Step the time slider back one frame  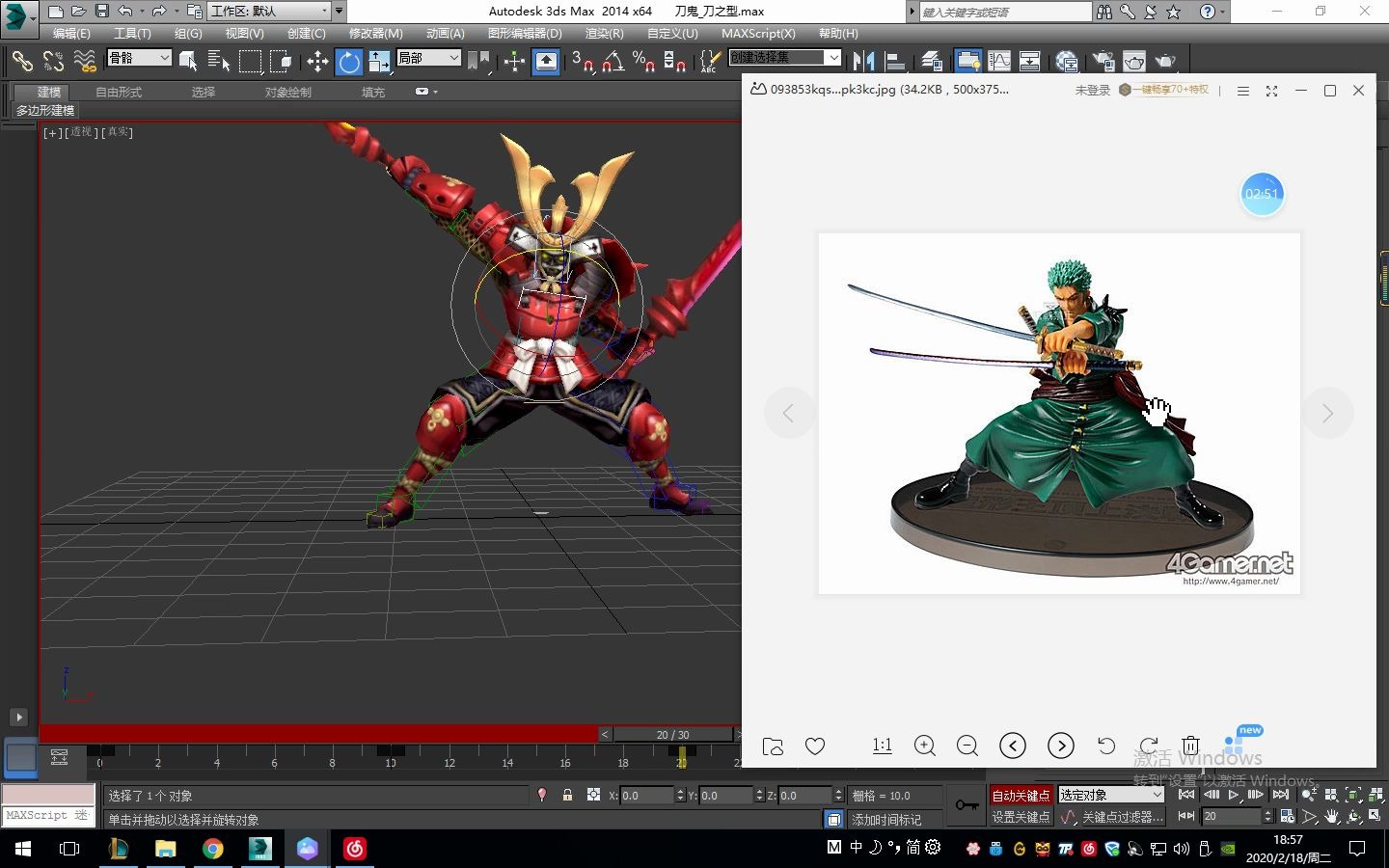pos(605,734)
